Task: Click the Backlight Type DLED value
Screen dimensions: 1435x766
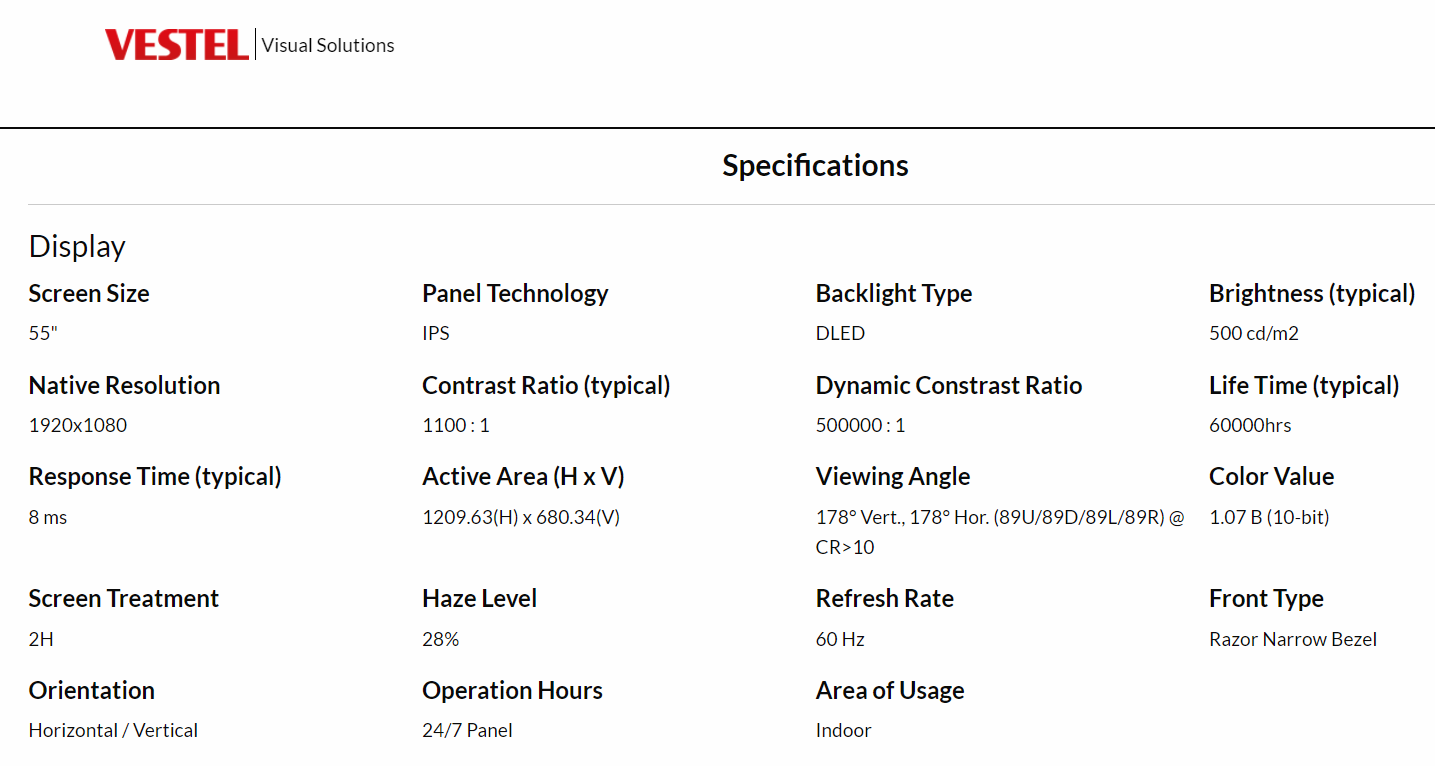Action: [x=840, y=333]
